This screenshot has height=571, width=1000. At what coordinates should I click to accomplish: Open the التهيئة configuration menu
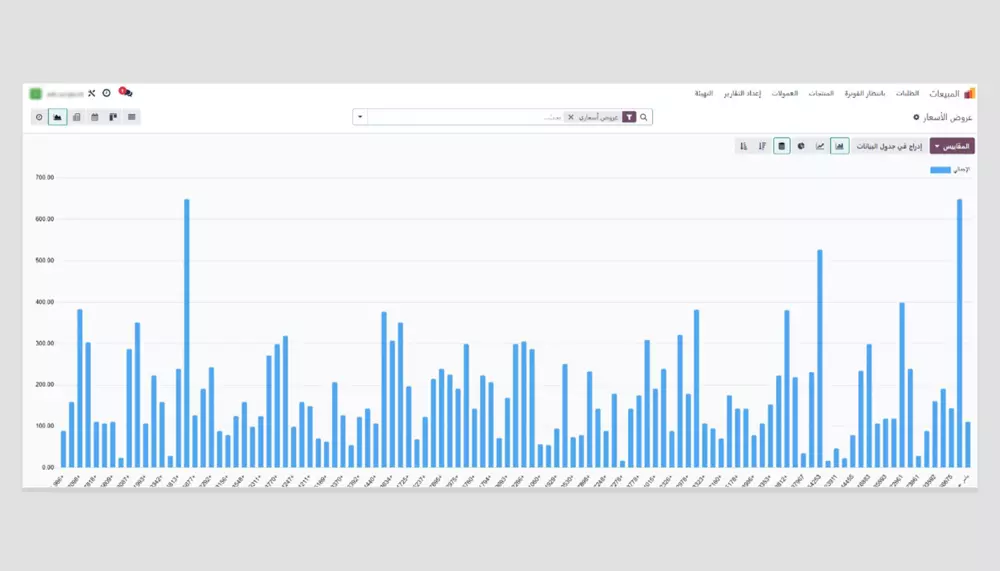tap(703, 93)
